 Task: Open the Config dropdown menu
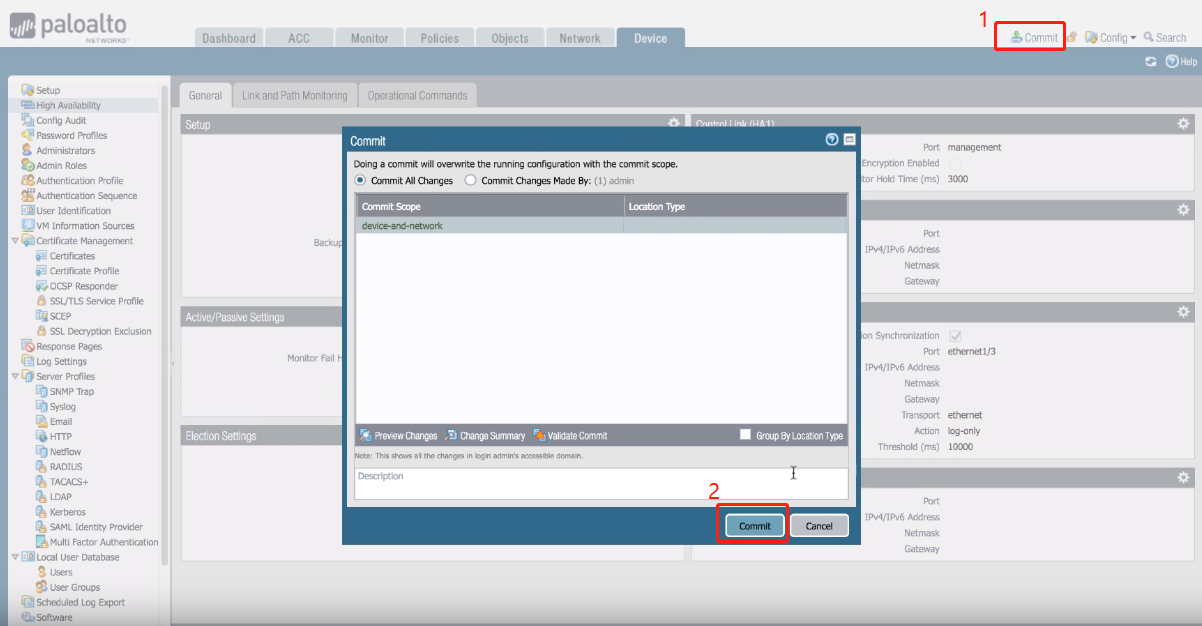tap(1111, 38)
